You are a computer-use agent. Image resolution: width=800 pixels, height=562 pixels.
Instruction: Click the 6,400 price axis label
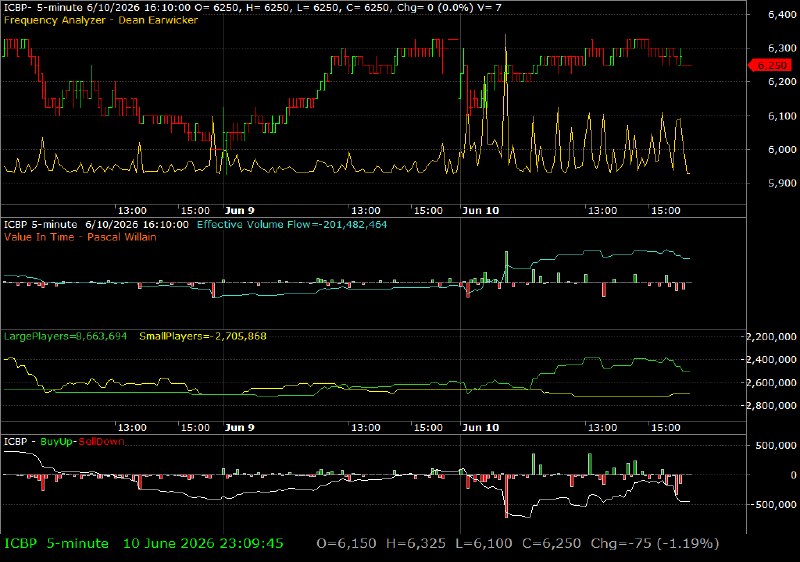782,15
